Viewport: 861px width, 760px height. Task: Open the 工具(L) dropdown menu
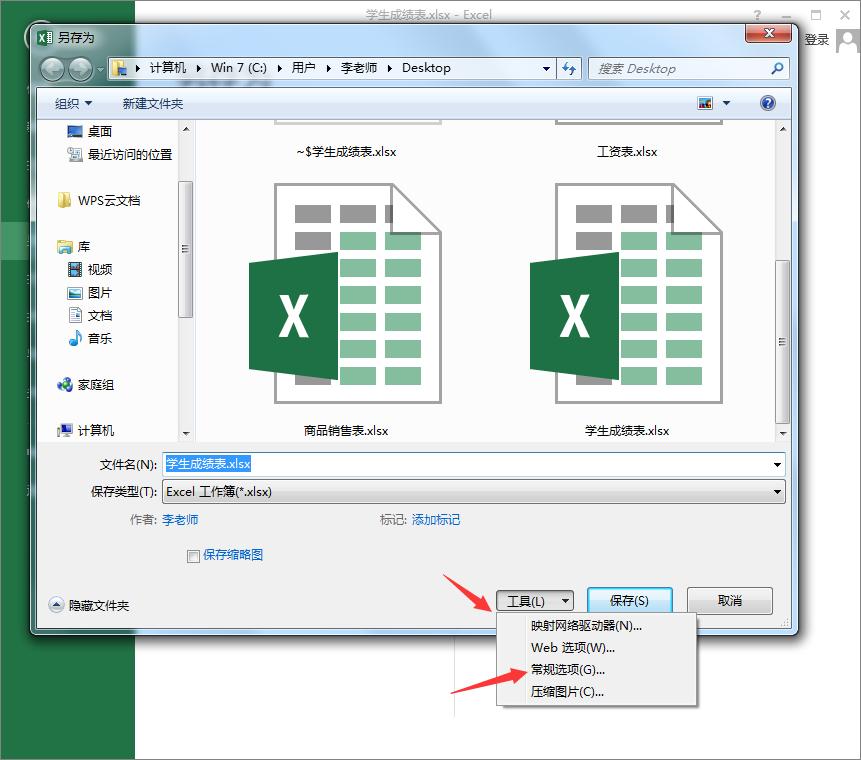535,600
